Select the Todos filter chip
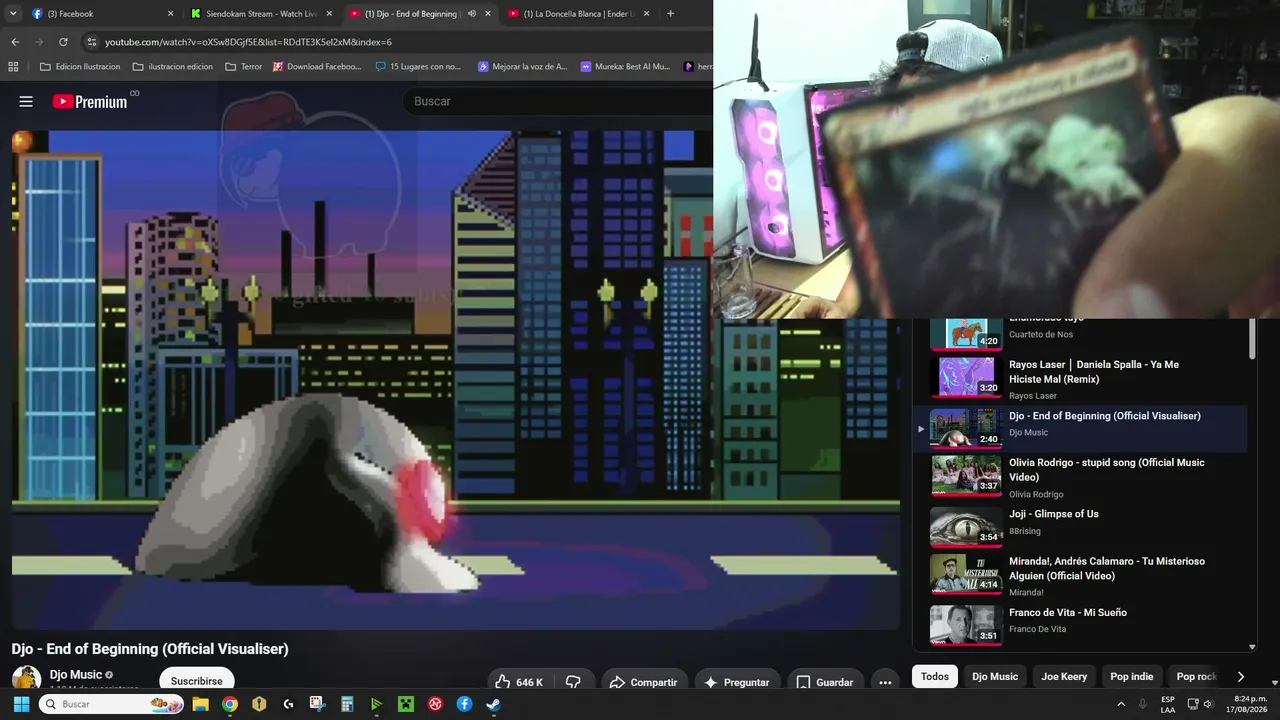The image size is (1280, 720). pos(935,677)
